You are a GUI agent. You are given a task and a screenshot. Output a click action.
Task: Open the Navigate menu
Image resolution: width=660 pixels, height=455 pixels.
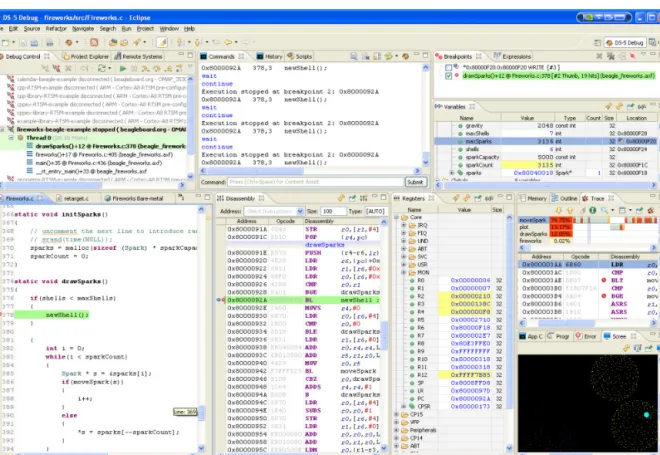(x=83, y=29)
